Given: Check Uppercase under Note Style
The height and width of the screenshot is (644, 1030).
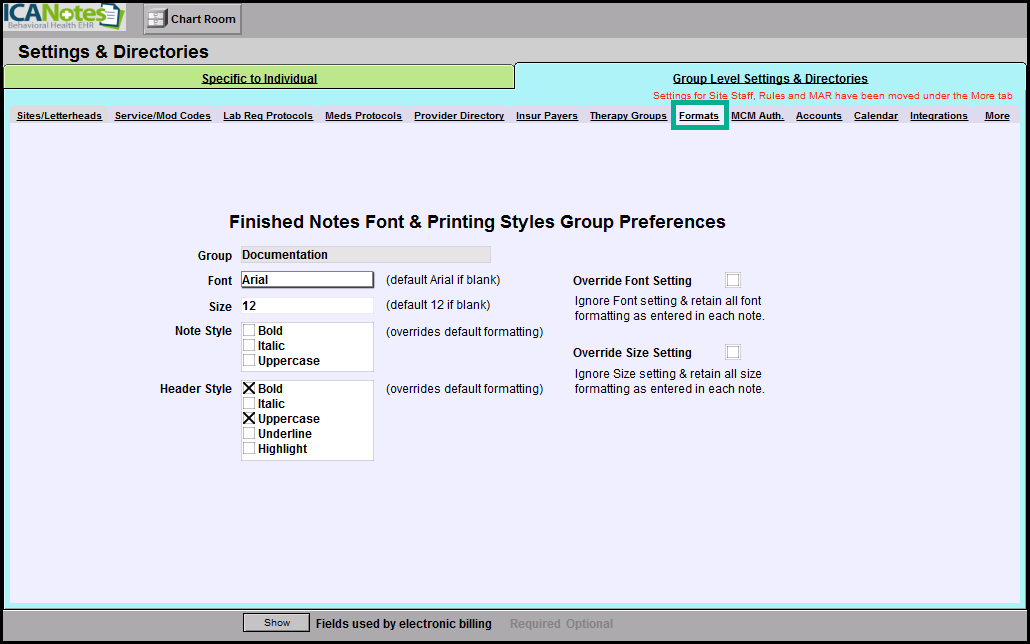Looking at the screenshot, I should [x=249, y=361].
